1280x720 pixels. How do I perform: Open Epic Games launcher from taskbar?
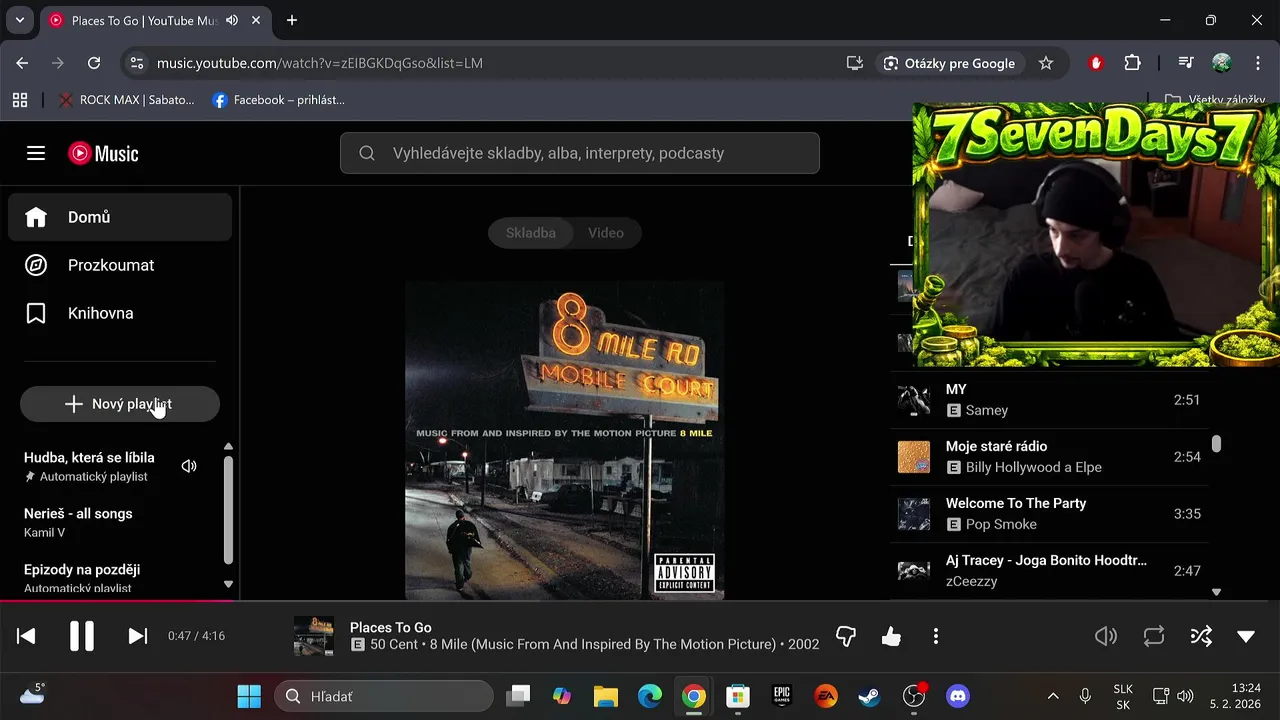782,696
